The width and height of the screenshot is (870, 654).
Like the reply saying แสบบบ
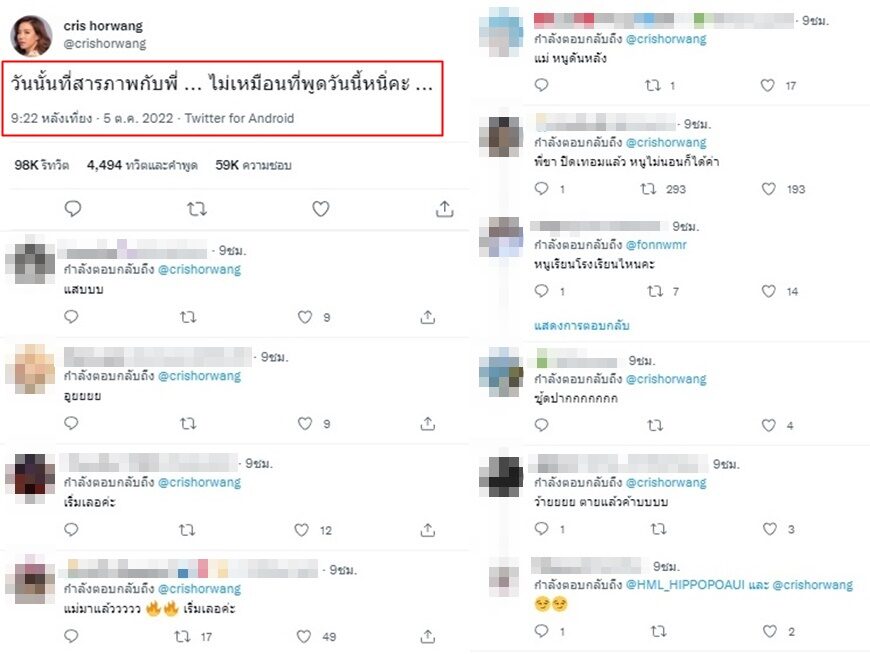pos(305,317)
